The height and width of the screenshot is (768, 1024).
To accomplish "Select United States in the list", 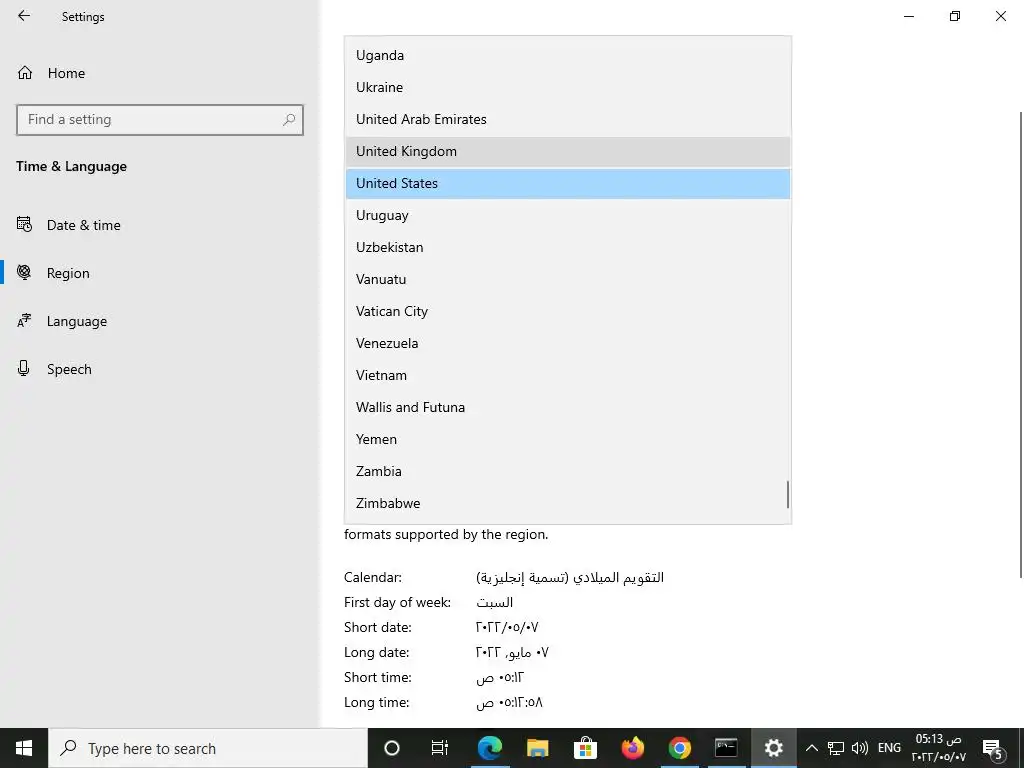I will click(568, 184).
